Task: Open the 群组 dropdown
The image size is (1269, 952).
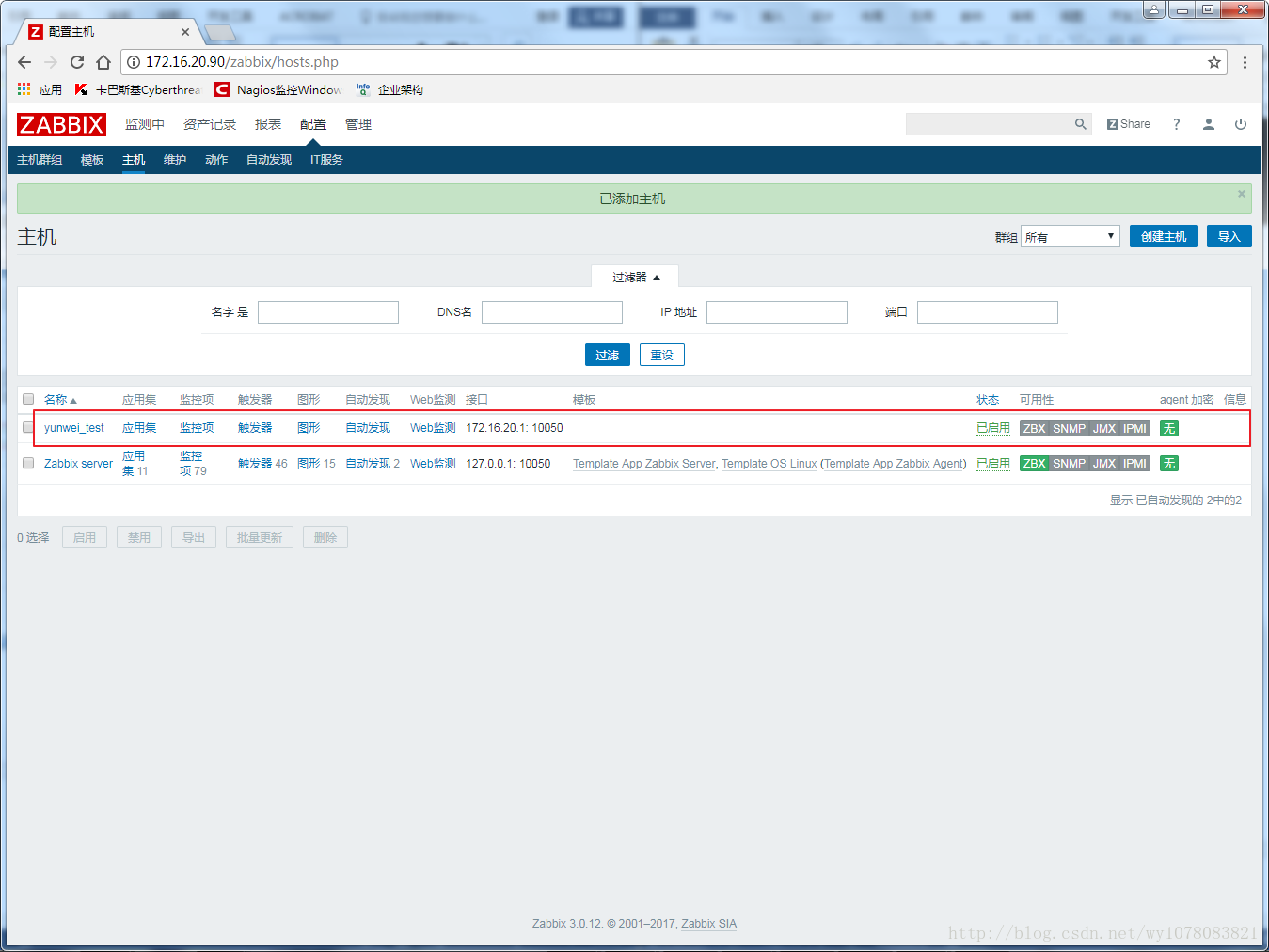Action: click(1071, 236)
